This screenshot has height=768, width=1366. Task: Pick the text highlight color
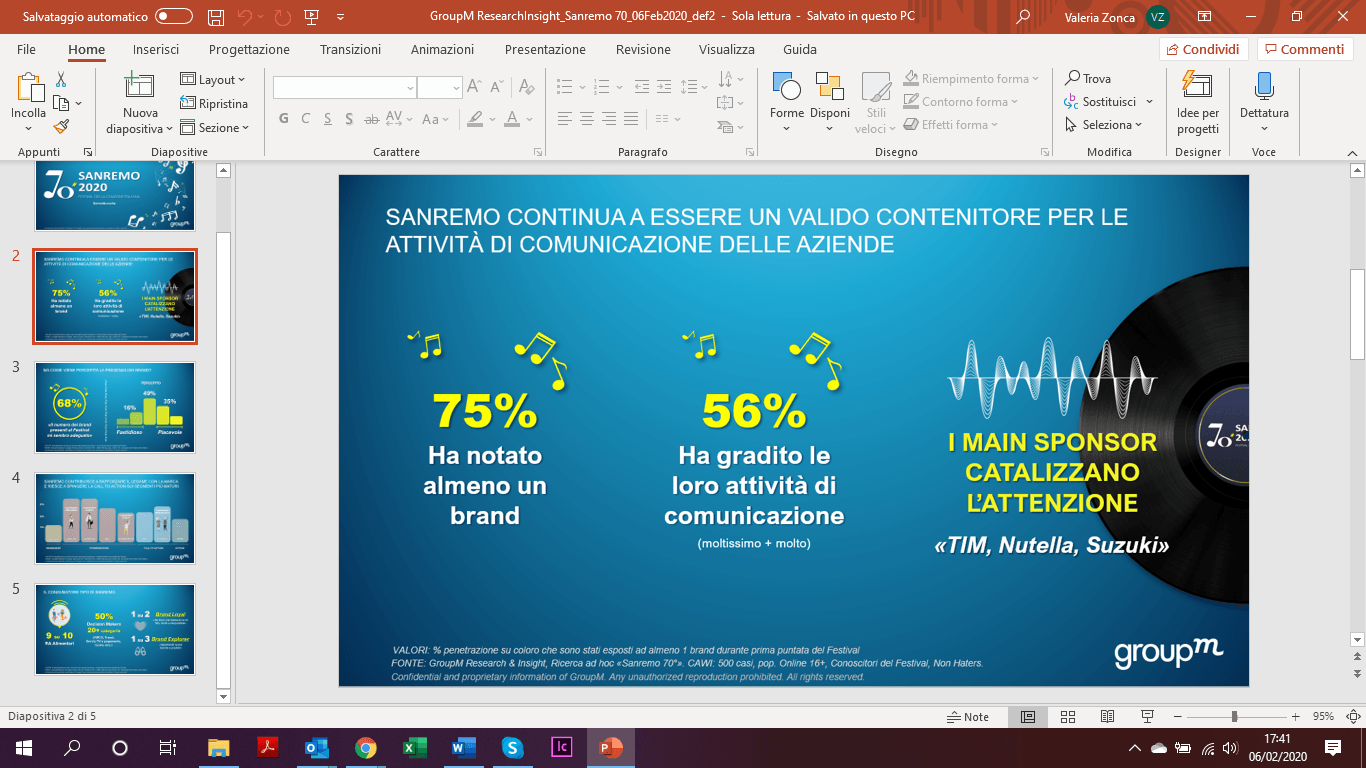[476, 119]
